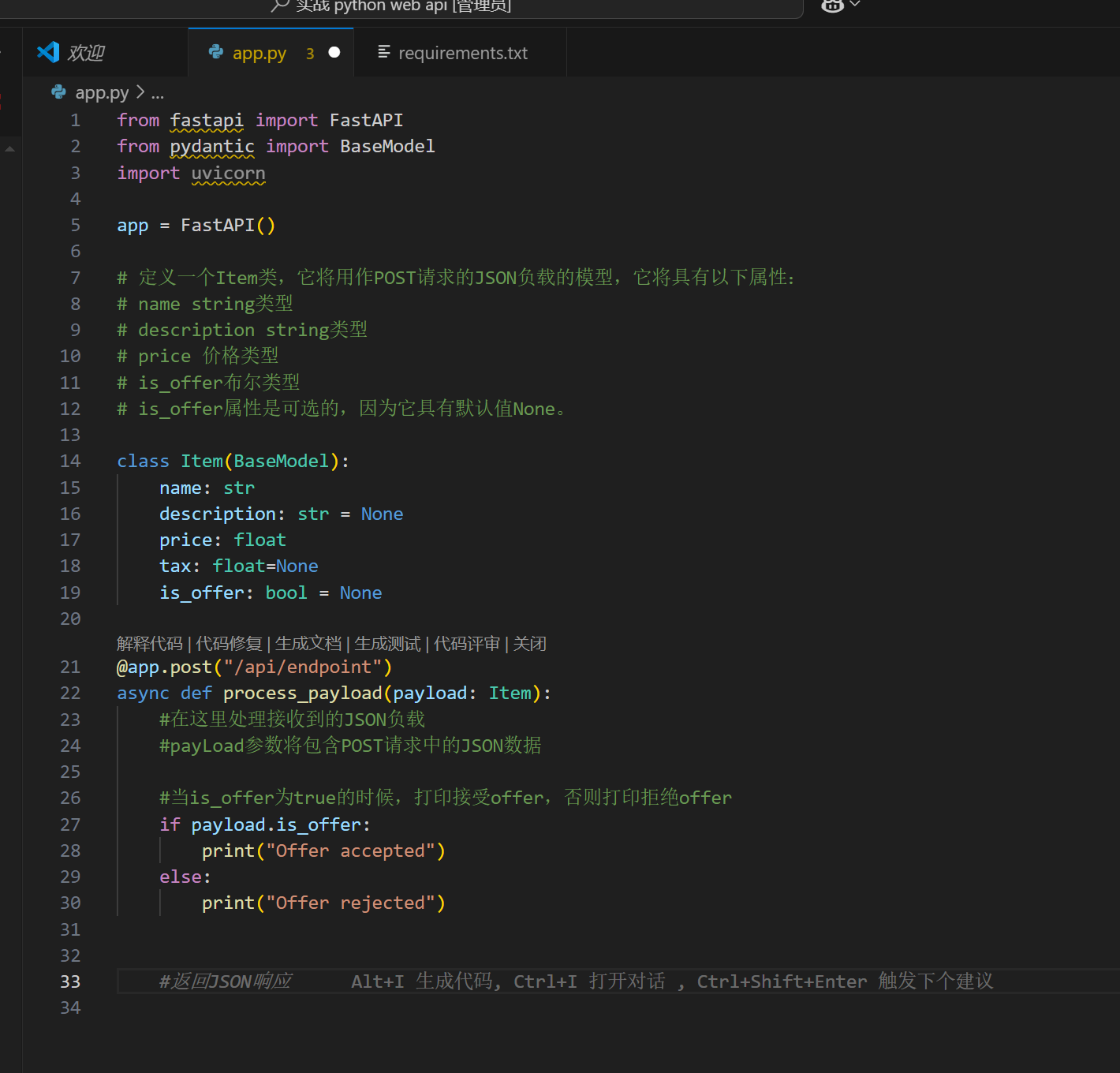Click the 代码评审 code lens link
Image resolution: width=1120 pixels, height=1073 pixels.
point(467,644)
